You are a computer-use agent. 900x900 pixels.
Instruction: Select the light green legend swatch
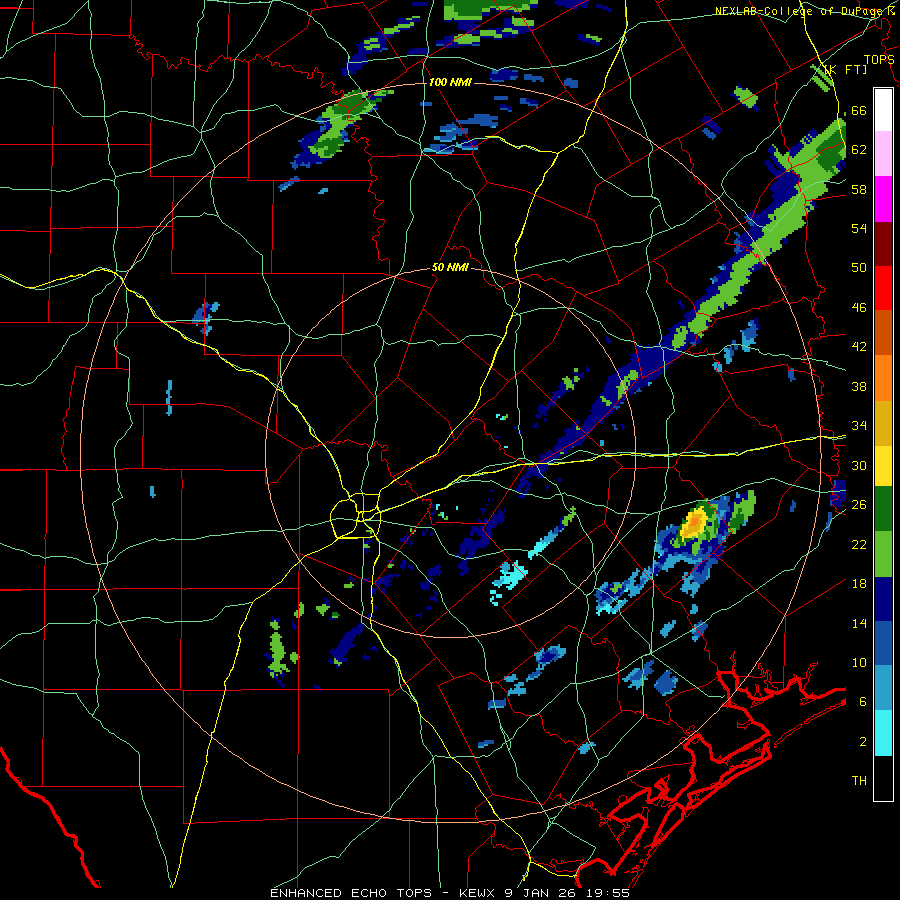[x=883, y=554]
